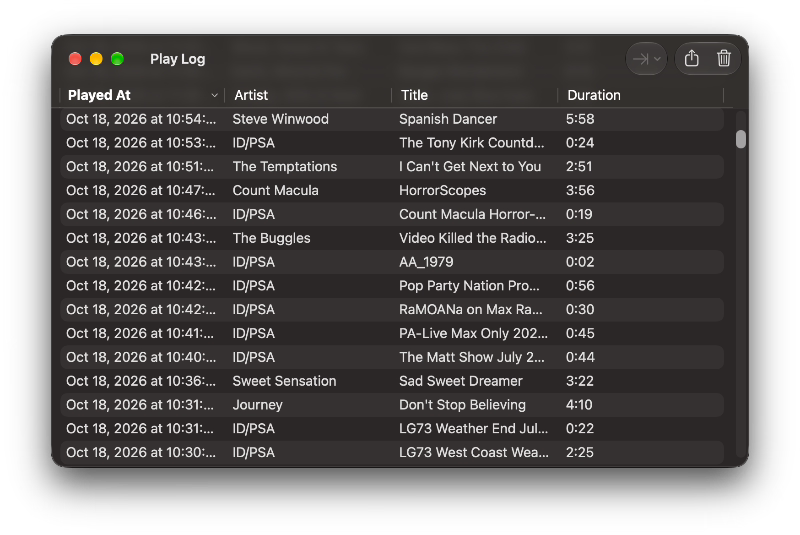Click the Oct 18, 2026 at 10:54 timestamp

pyautogui.click(x=141, y=119)
